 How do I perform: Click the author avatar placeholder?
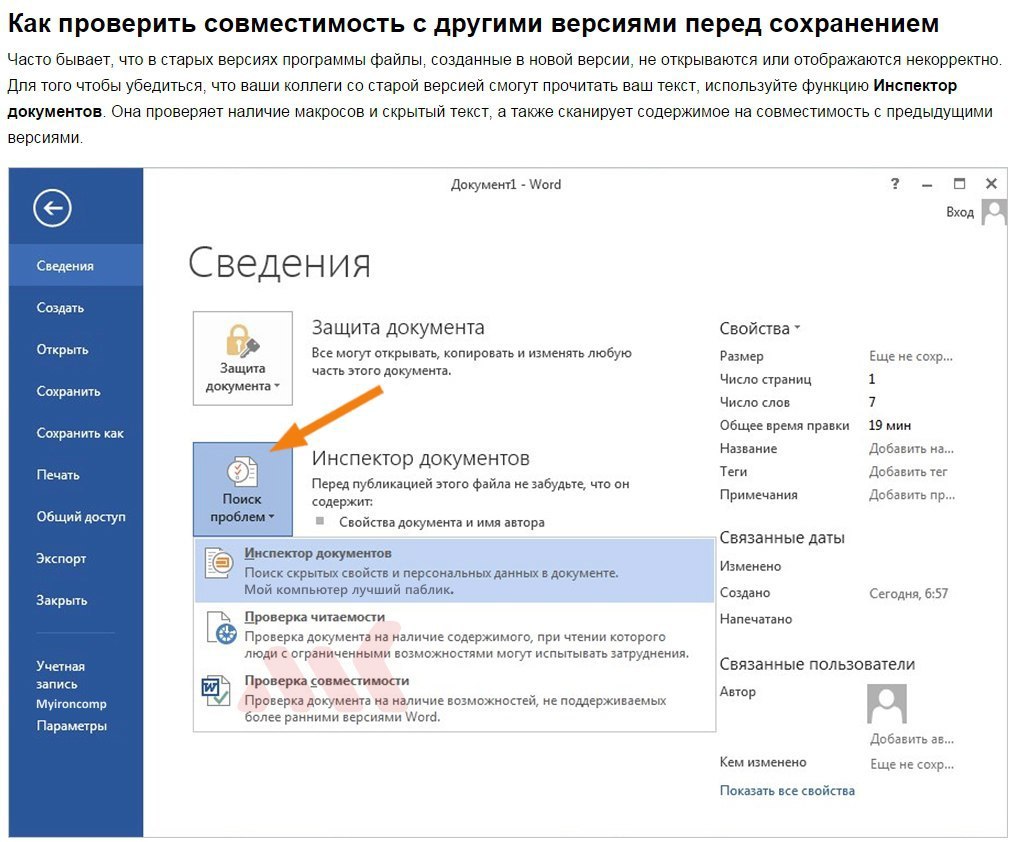coord(887,704)
